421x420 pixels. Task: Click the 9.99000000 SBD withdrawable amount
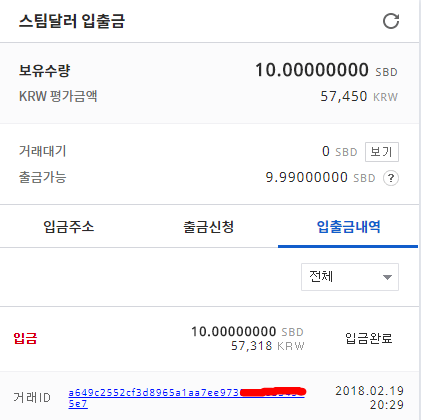click(320, 178)
